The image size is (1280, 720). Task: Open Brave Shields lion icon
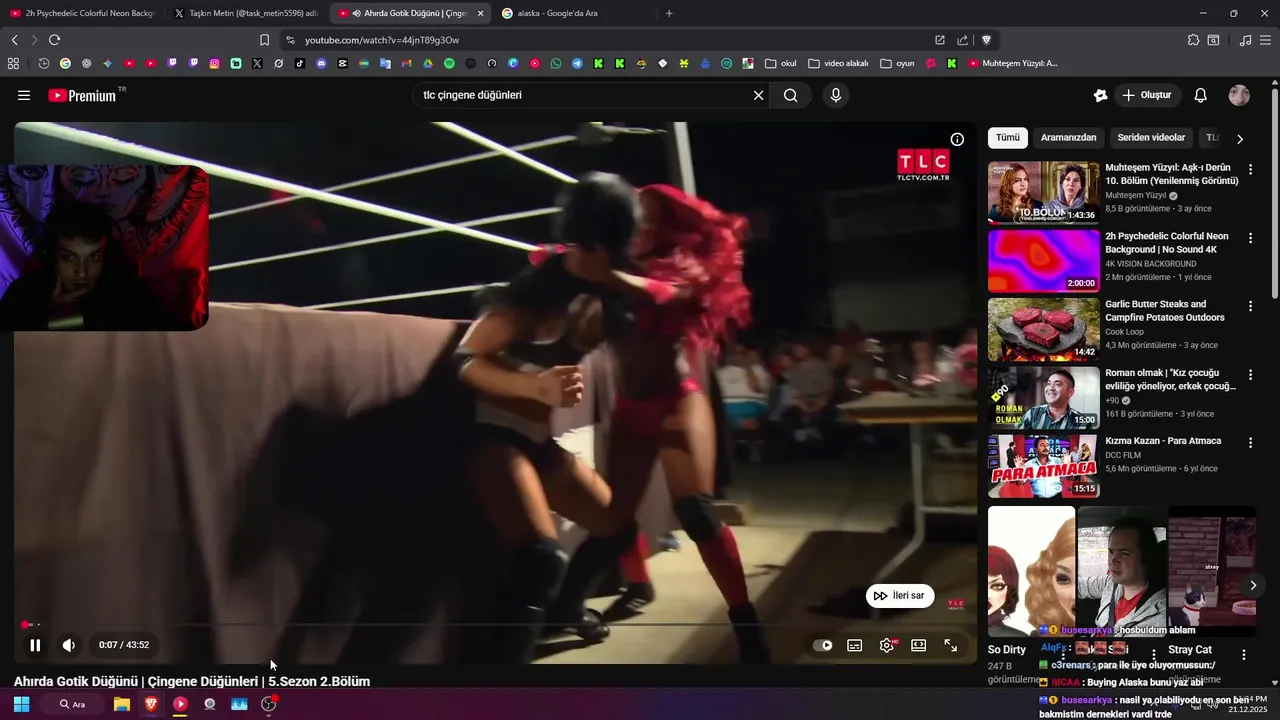pos(986,40)
